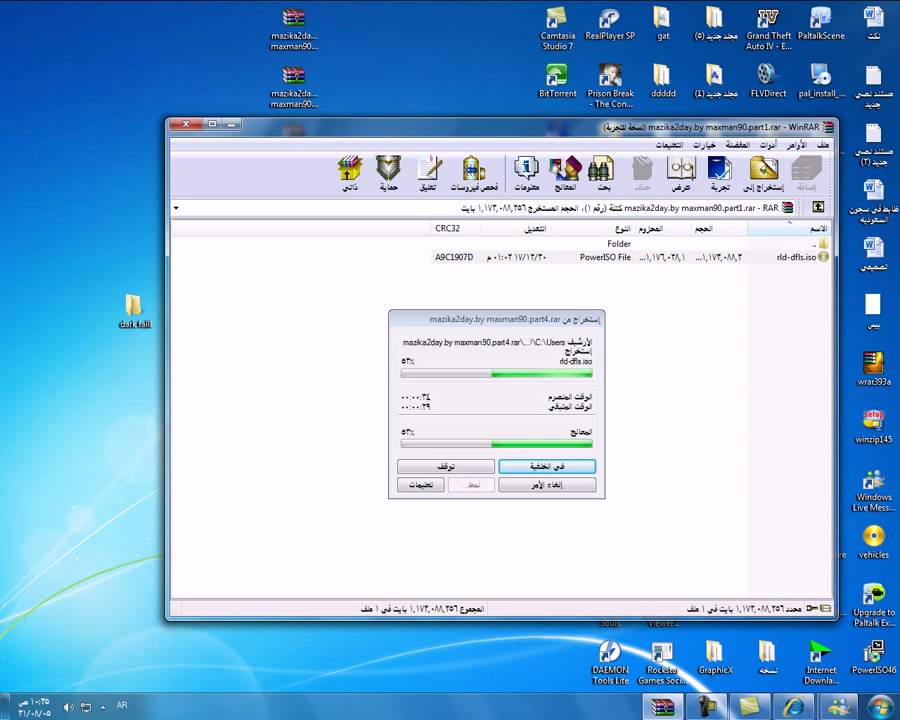Click the AR language indicator
This screenshot has width=900, height=720.
click(122, 705)
